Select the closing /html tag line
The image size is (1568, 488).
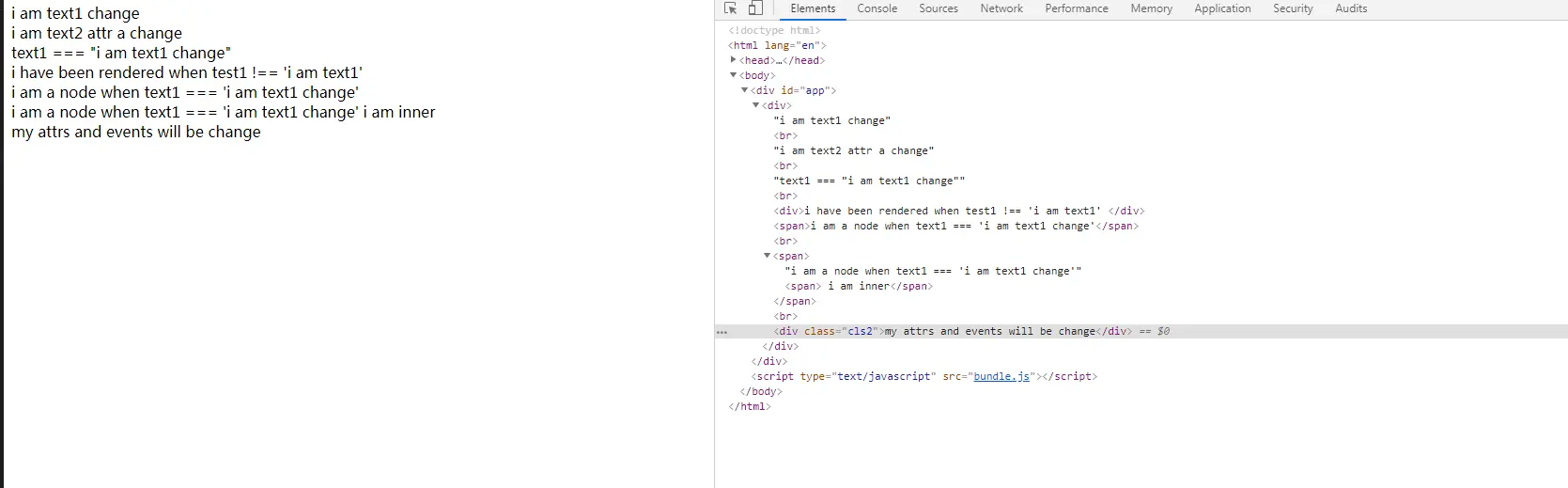coord(750,406)
